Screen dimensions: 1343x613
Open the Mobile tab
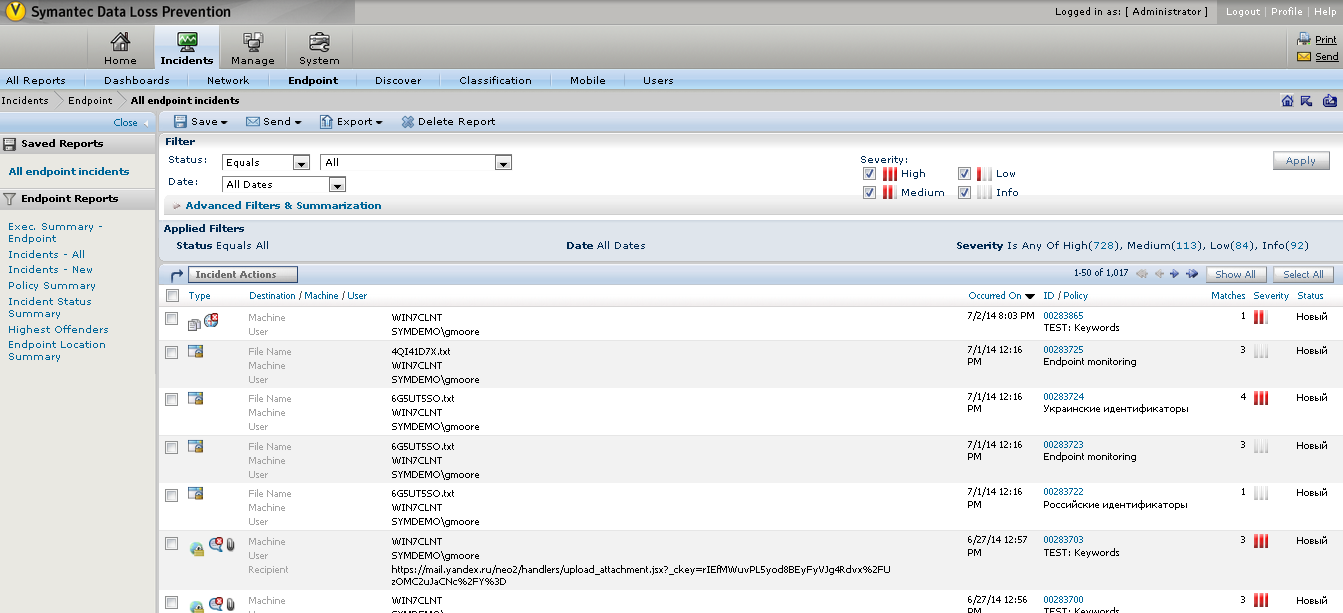(x=588, y=80)
